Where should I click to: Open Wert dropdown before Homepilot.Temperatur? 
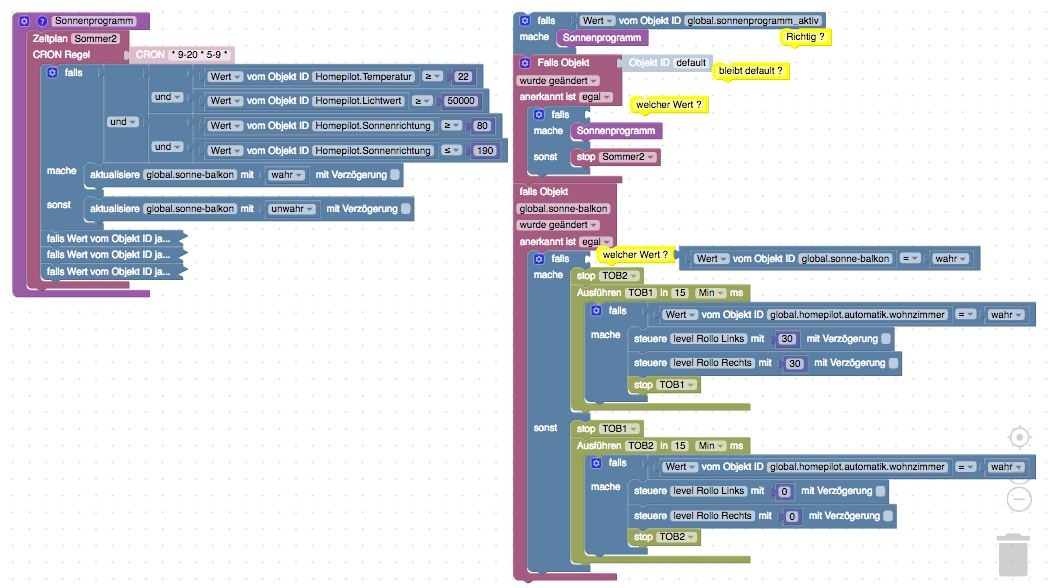pyautogui.click(x=225, y=77)
